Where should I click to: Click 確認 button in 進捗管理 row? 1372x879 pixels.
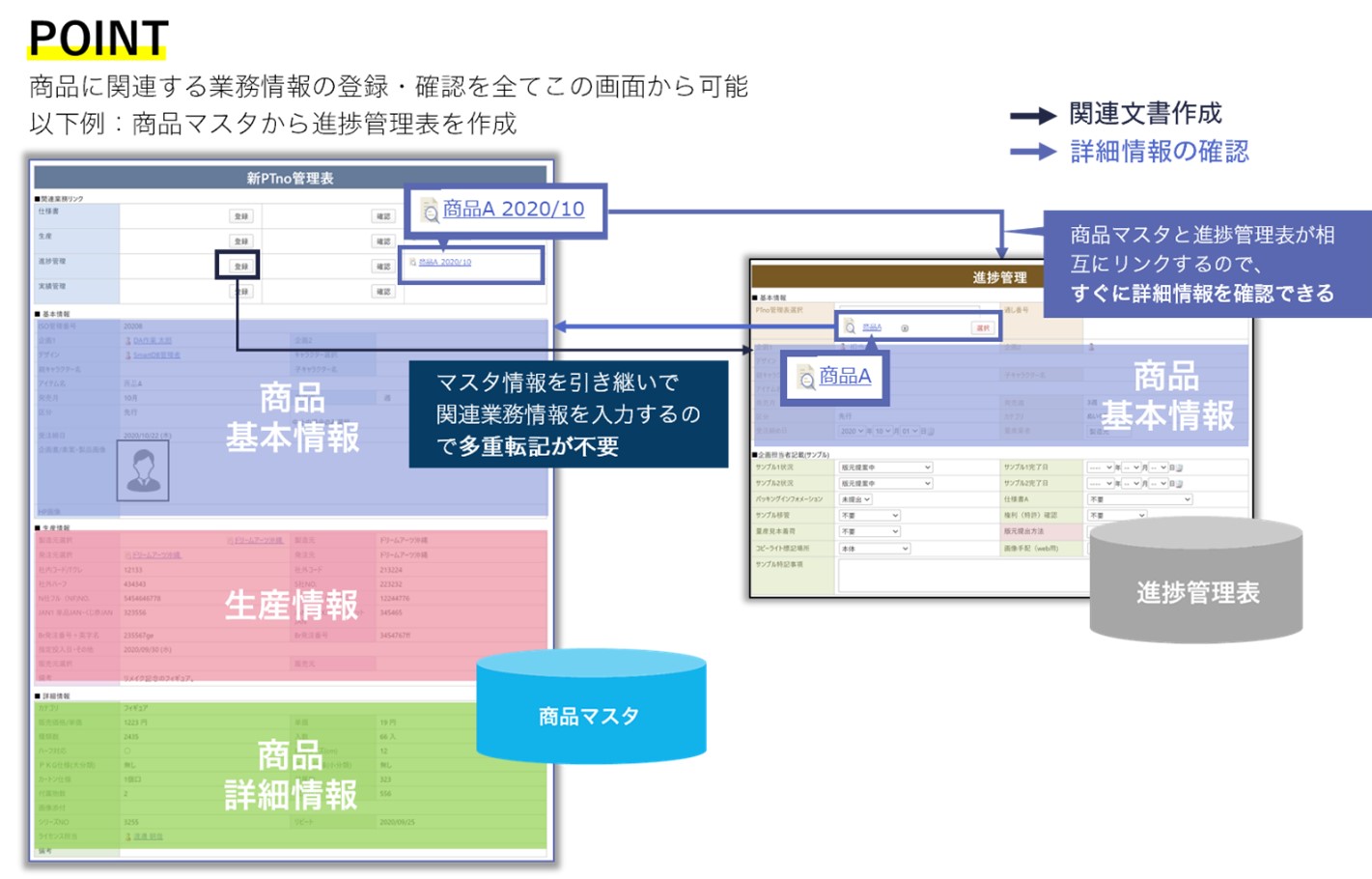tap(383, 267)
